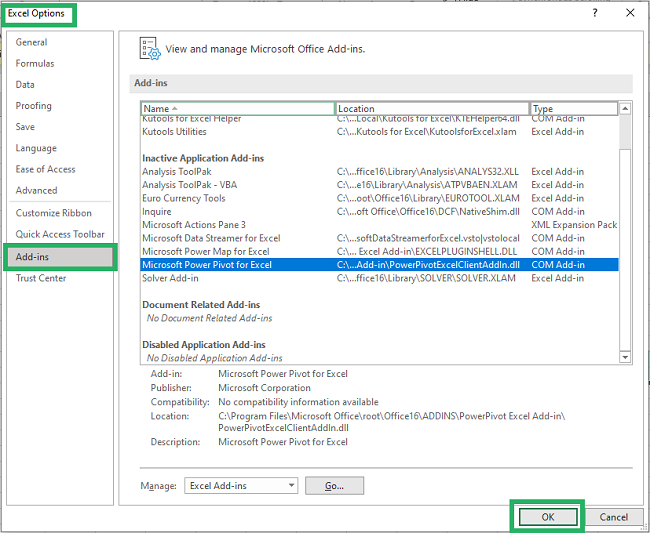The image size is (650, 533).
Task: Click the Go... button
Action: pyautogui.click(x=334, y=485)
